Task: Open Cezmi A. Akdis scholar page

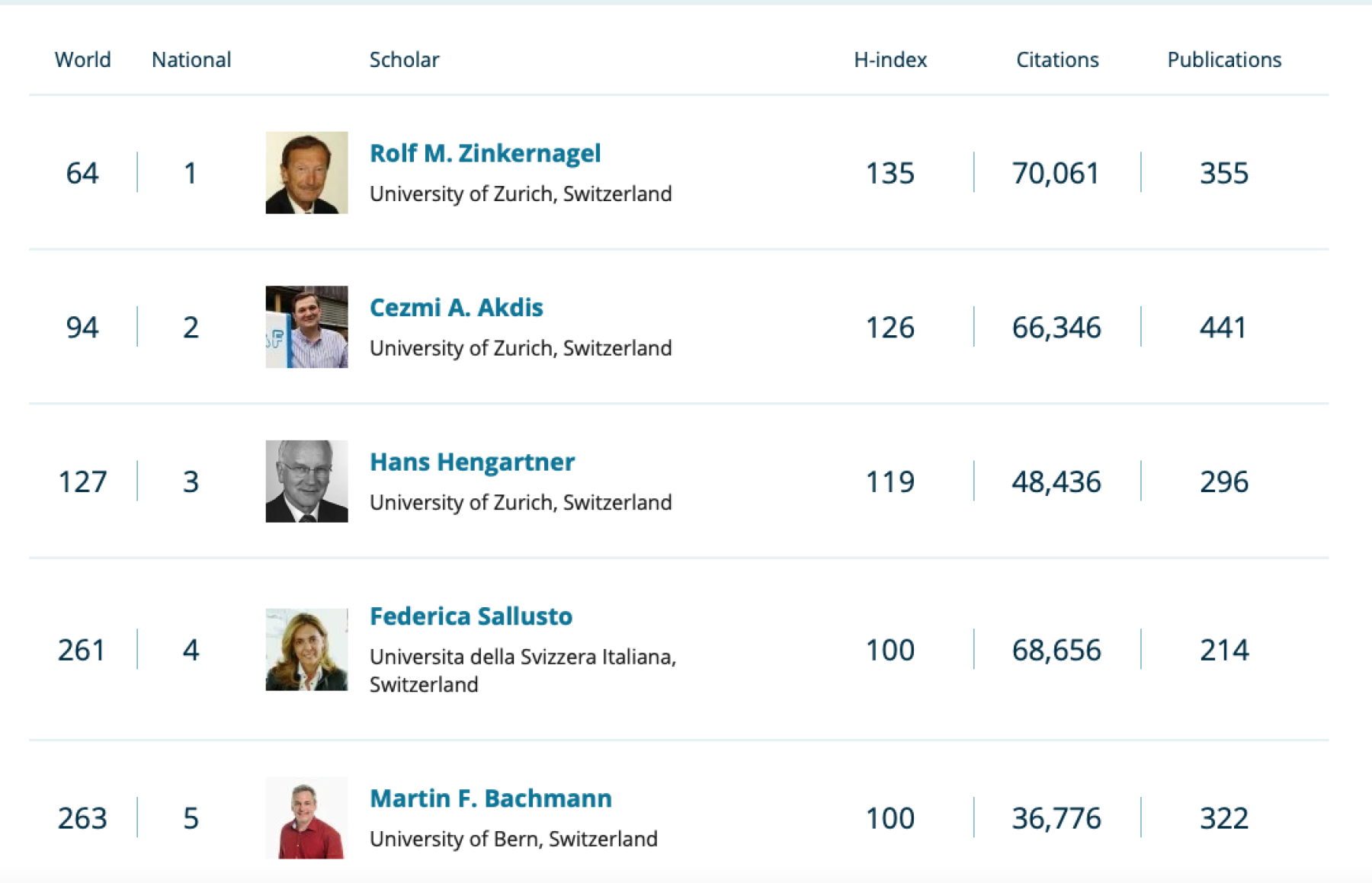Action: [x=456, y=307]
